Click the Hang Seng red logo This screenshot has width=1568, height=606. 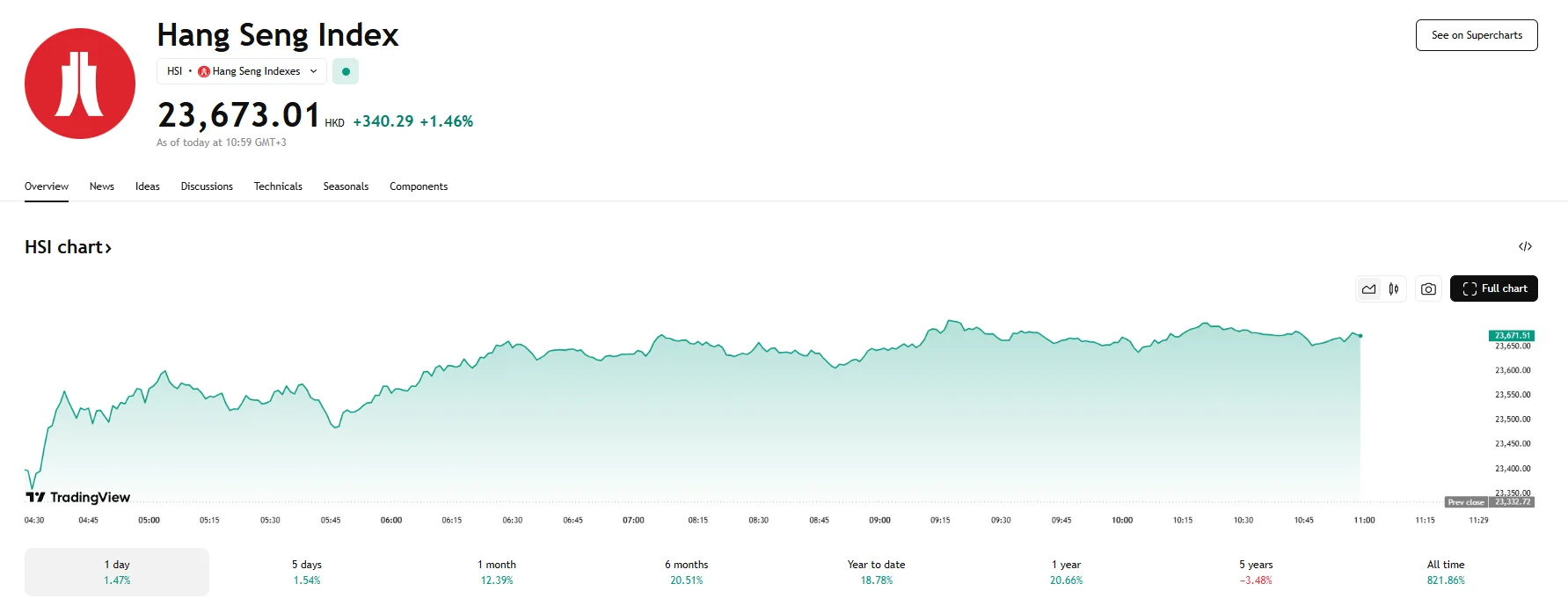[80, 84]
